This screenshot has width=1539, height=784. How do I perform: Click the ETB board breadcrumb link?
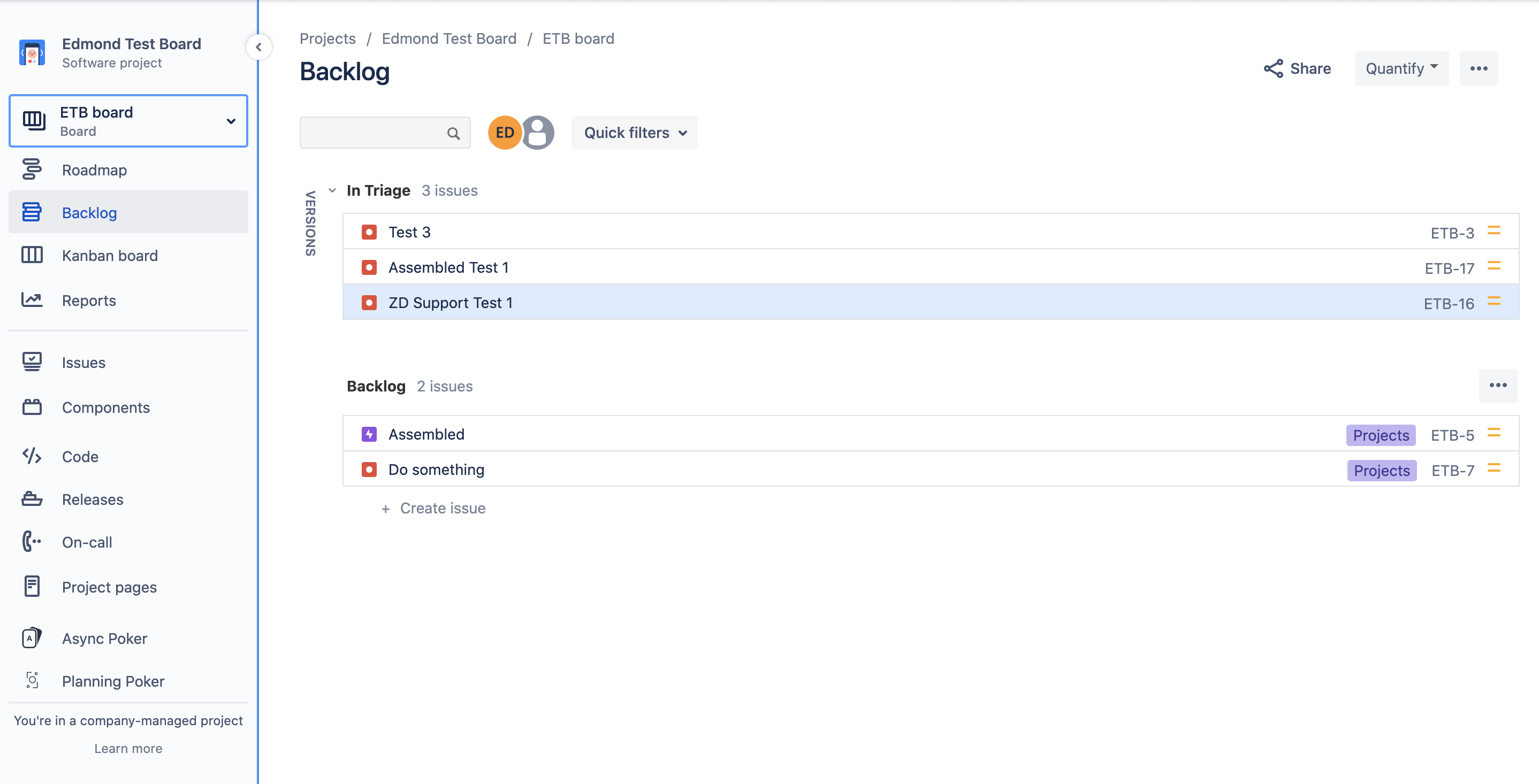point(578,39)
